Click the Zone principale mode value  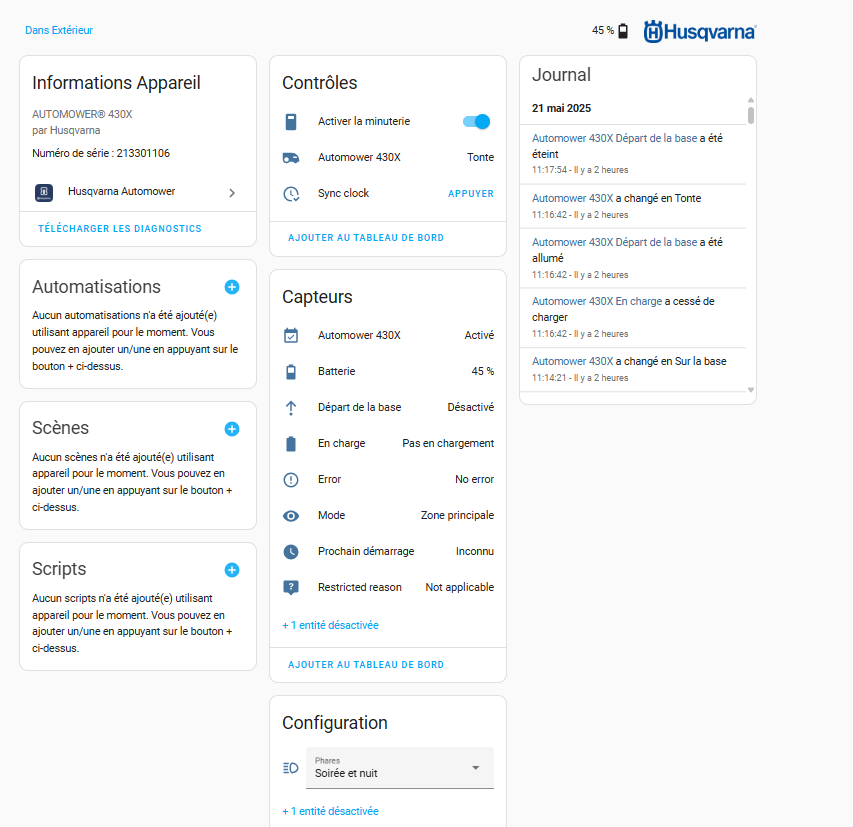tap(458, 515)
